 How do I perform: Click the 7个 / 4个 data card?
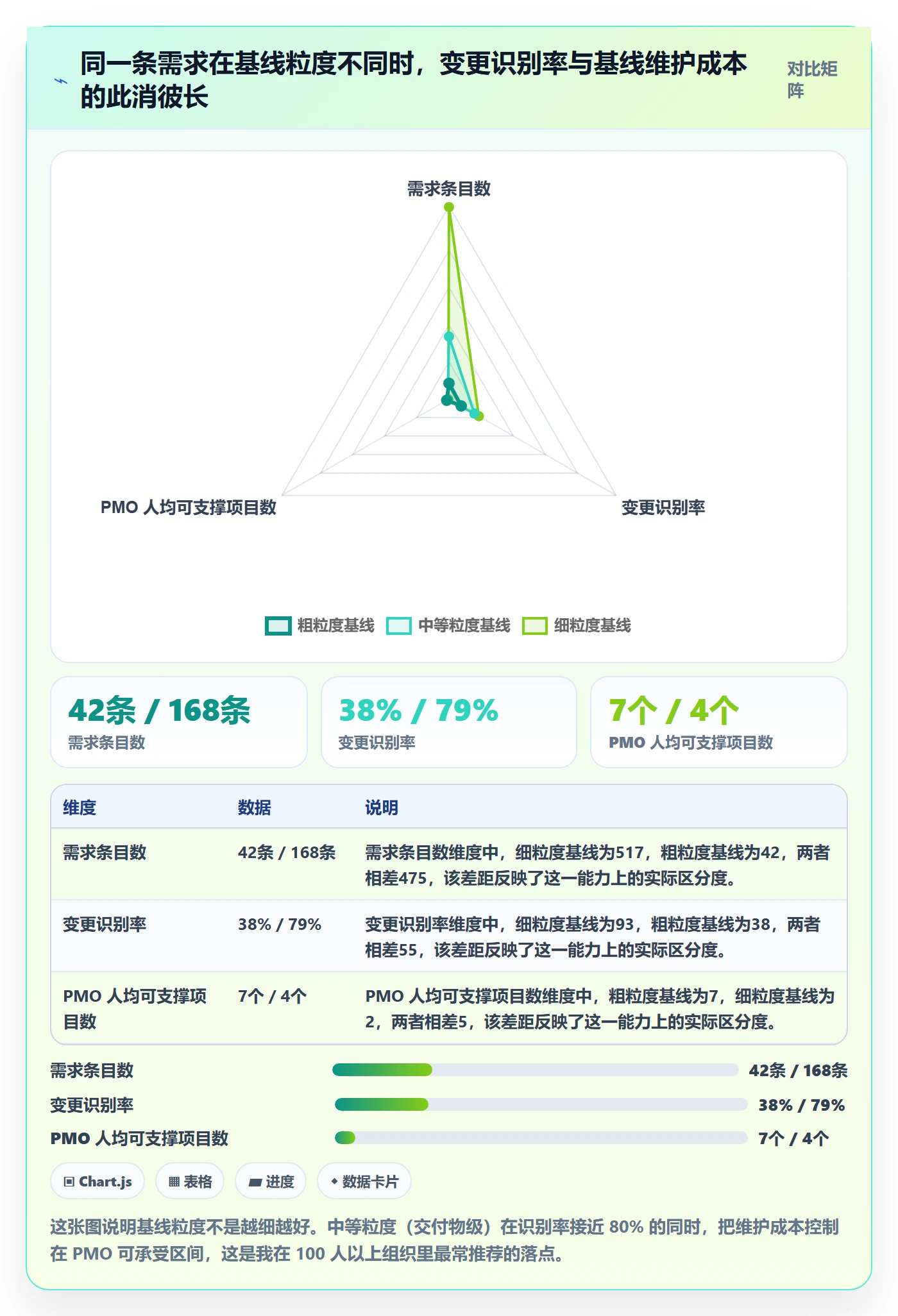point(719,722)
